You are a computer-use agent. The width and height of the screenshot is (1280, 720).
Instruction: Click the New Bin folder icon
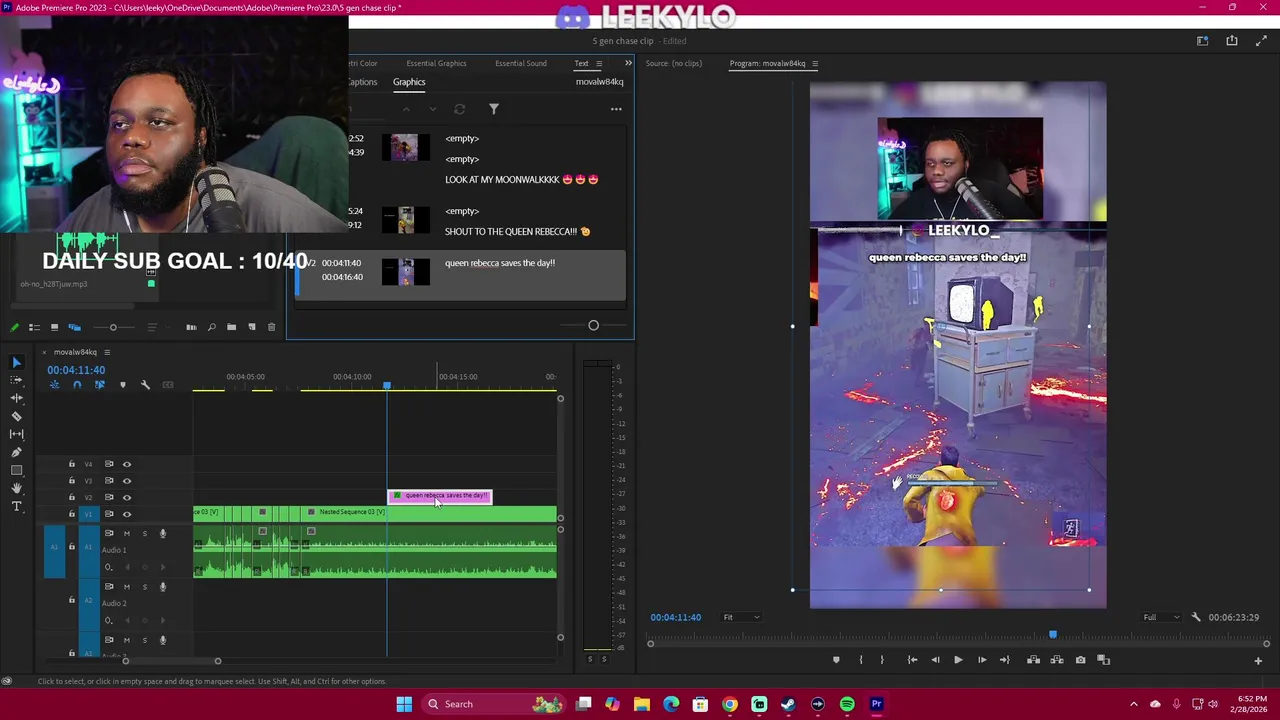pos(231,327)
